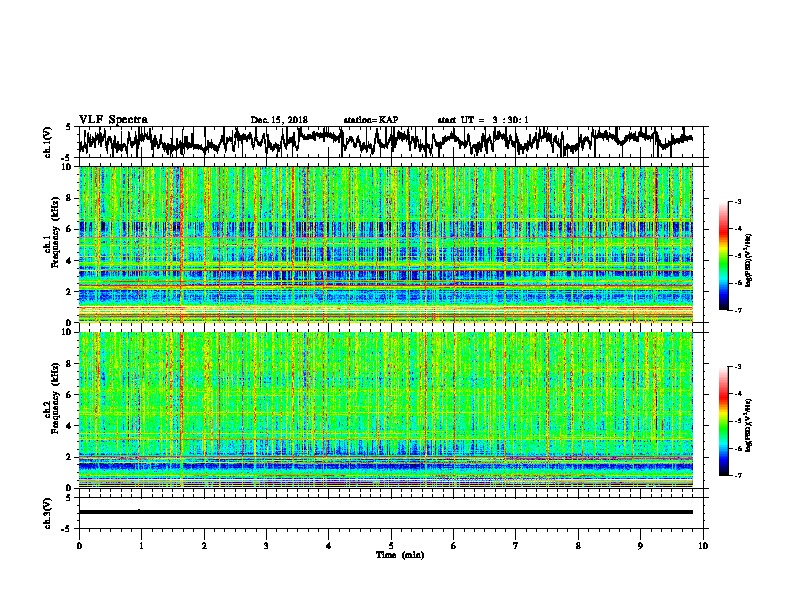This screenshot has height=612, width=792.
Task: Click time axis tick label '2'
Action: click(204, 545)
